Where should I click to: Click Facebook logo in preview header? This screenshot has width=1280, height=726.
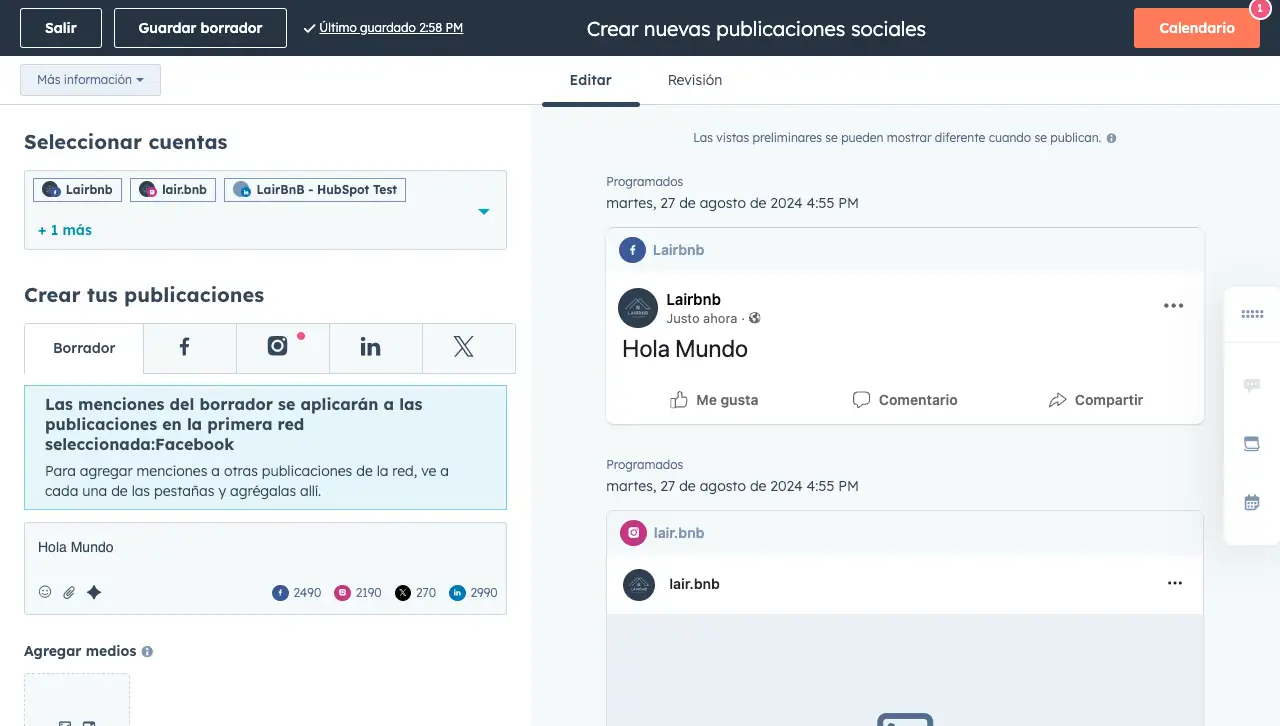pyautogui.click(x=632, y=250)
